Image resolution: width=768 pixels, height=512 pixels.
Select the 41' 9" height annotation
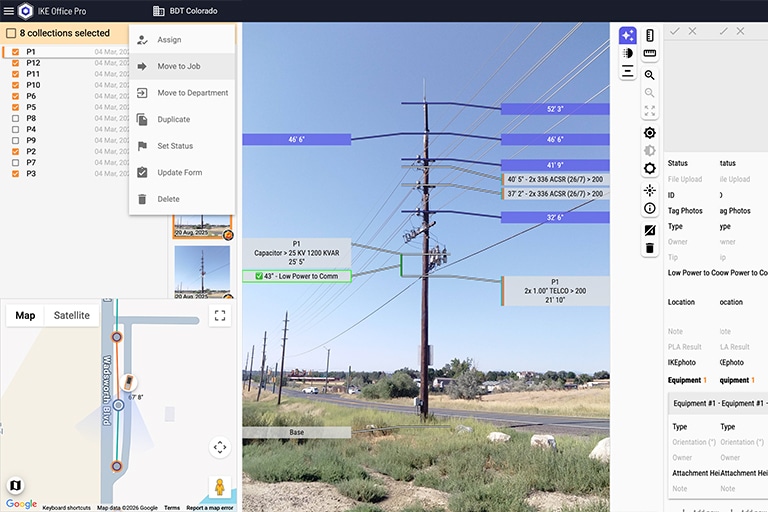pyautogui.click(x=555, y=165)
